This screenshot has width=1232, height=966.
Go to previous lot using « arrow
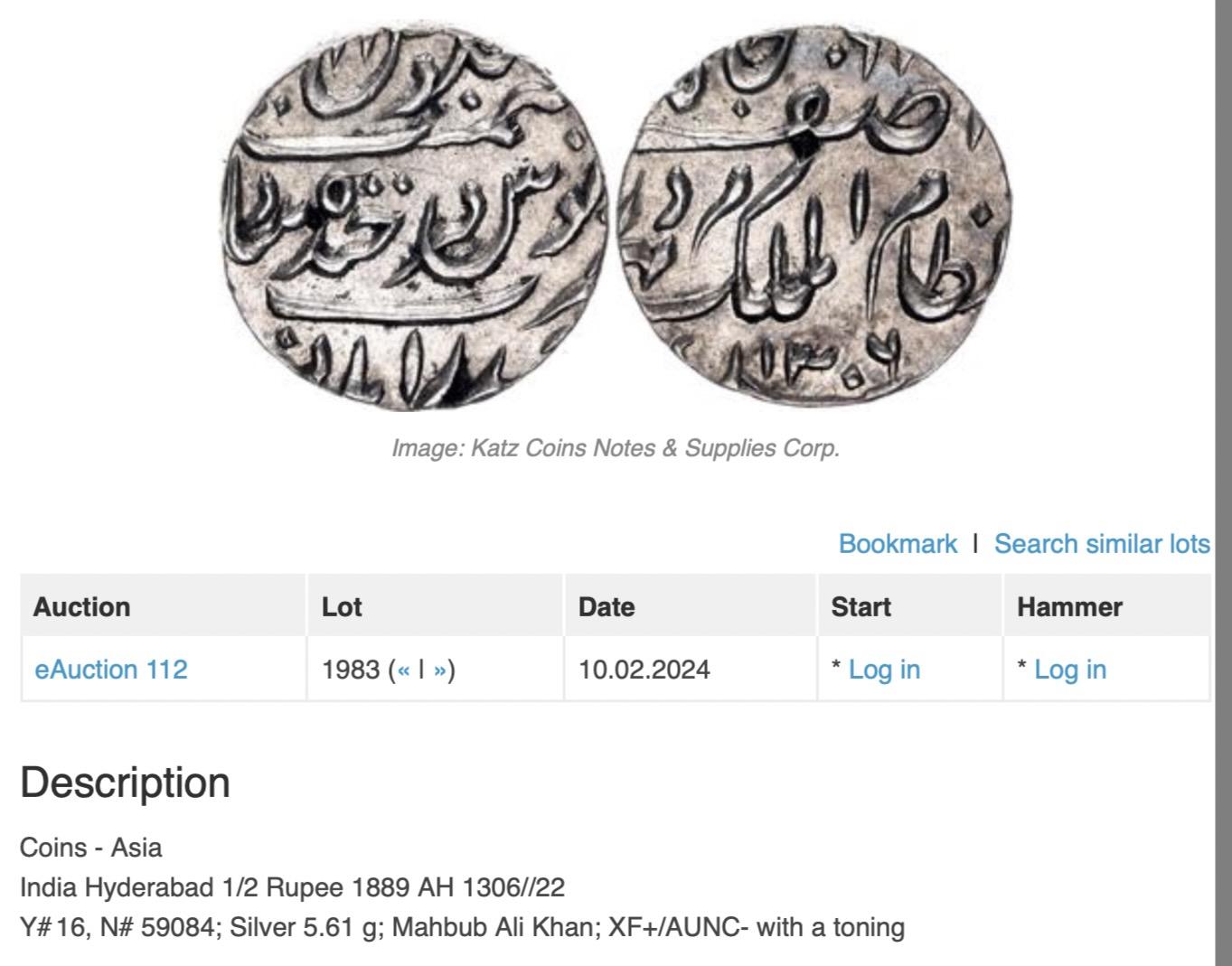pyautogui.click(x=403, y=670)
